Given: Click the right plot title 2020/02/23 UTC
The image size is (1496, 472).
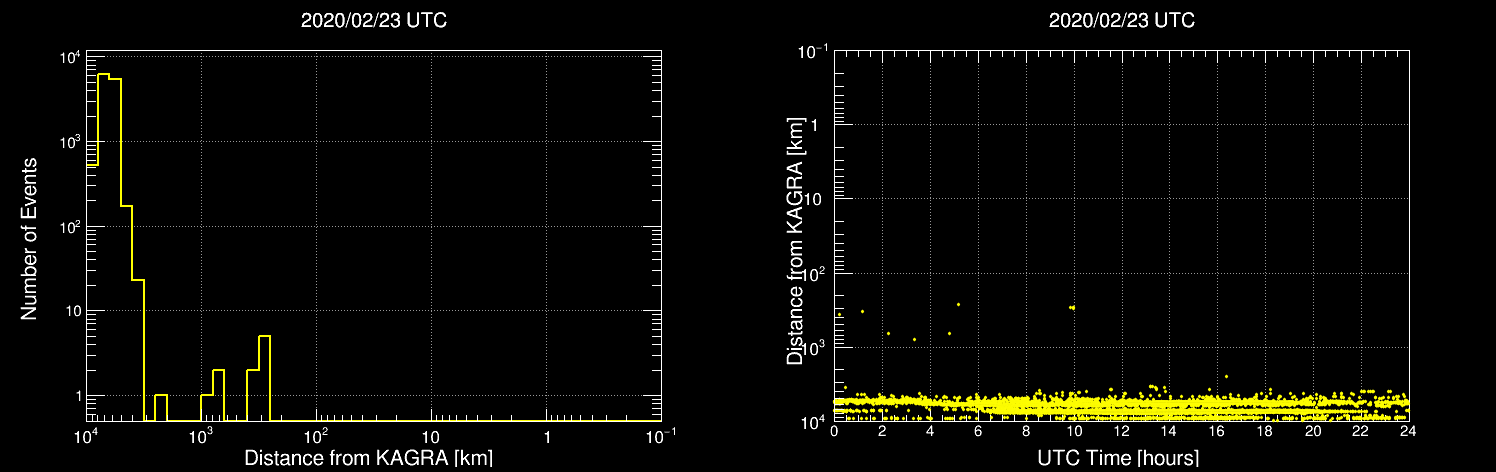Looking at the screenshot, I should pyautogui.click(x=1121, y=21).
